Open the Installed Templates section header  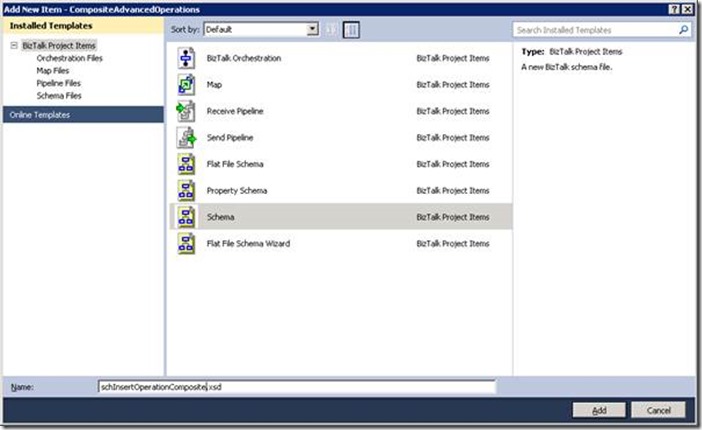click(x=83, y=26)
